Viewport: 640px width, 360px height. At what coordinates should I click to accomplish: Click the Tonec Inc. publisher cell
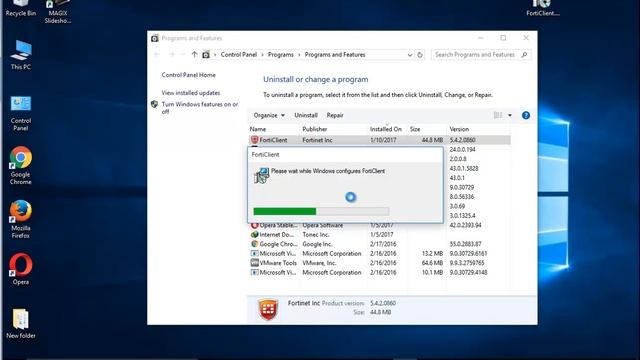(x=316, y=235)
